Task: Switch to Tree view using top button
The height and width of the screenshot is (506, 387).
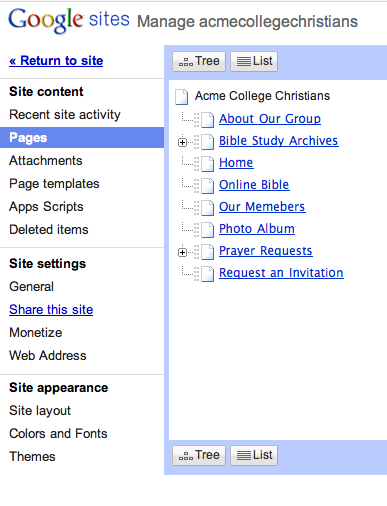Action: (199, 61)
